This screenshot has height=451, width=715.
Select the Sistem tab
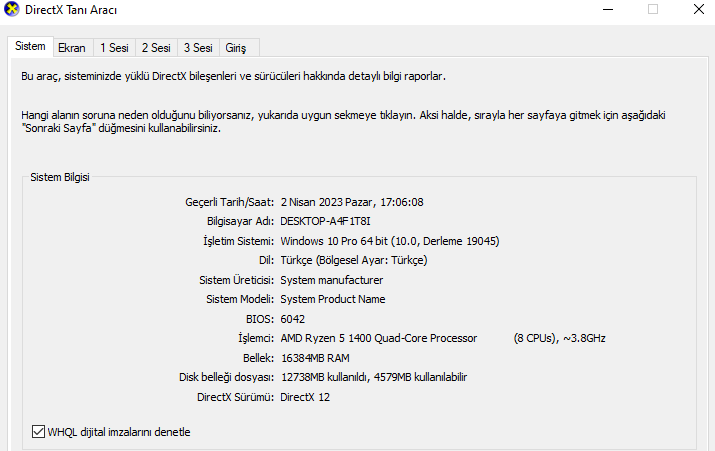click(30, 46)
